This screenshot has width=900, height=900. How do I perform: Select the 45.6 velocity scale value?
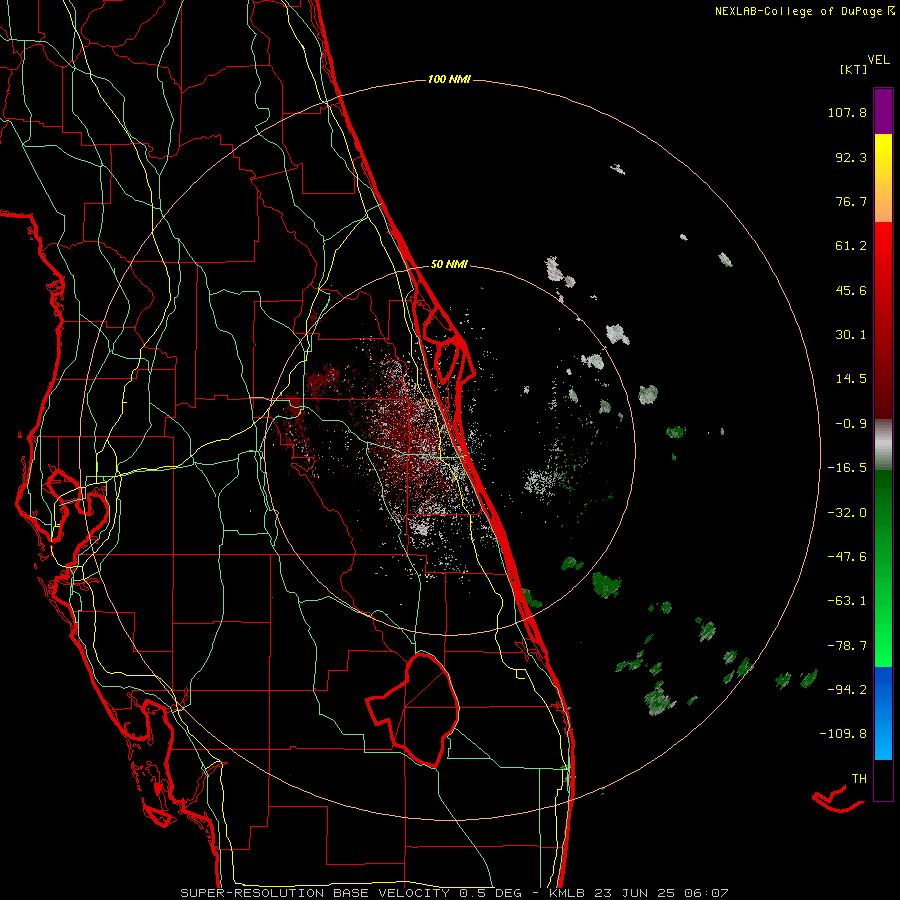tap(851, 290)
